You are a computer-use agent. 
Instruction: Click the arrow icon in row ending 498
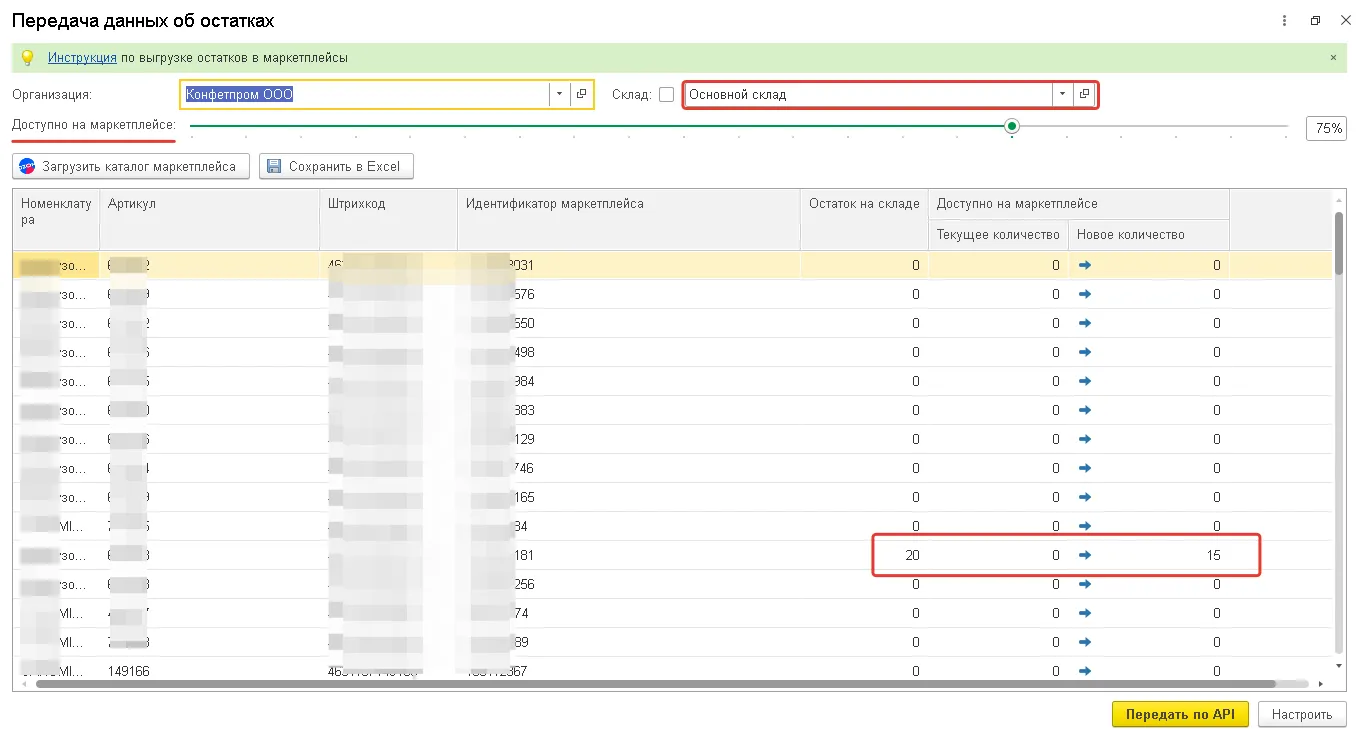1085,352
